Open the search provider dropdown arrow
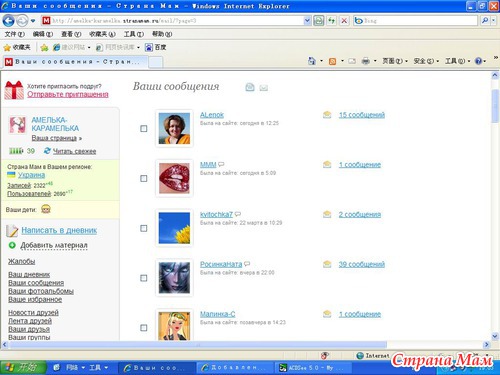 coord(494,21)
